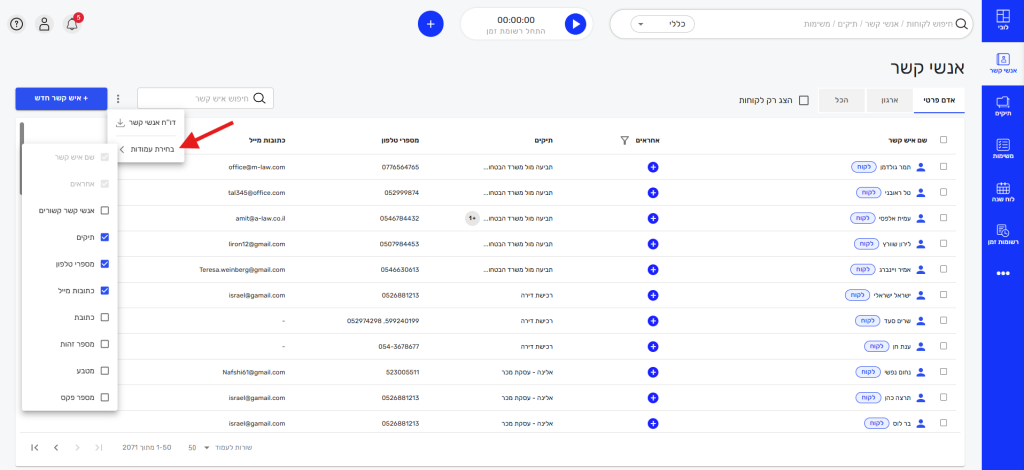This screenshot has width=1024, height=470.
Task: Uncheck the מספרי טלפון column checkbox
Action: pos(105,264)
